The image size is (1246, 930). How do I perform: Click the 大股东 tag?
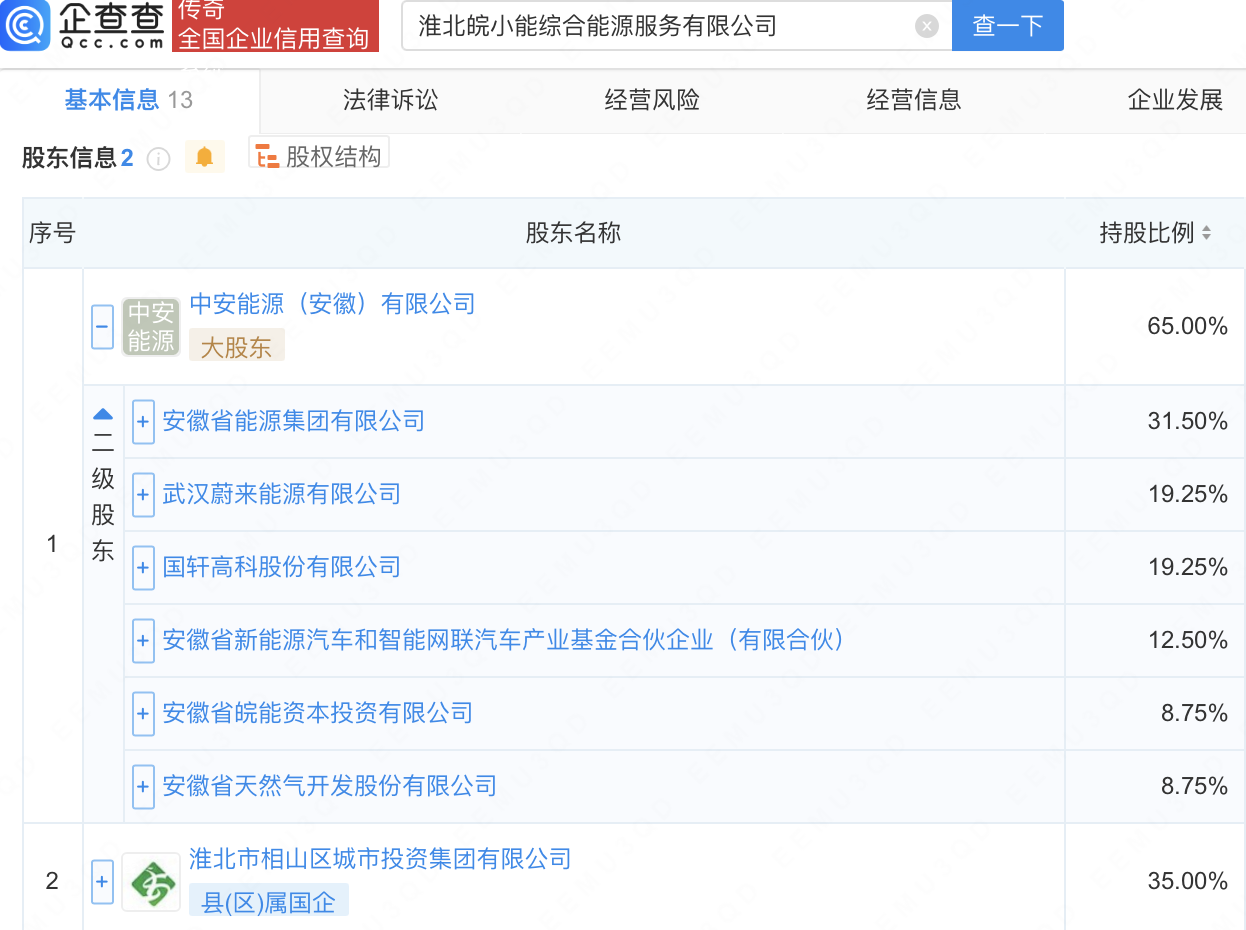coord(236,346)
